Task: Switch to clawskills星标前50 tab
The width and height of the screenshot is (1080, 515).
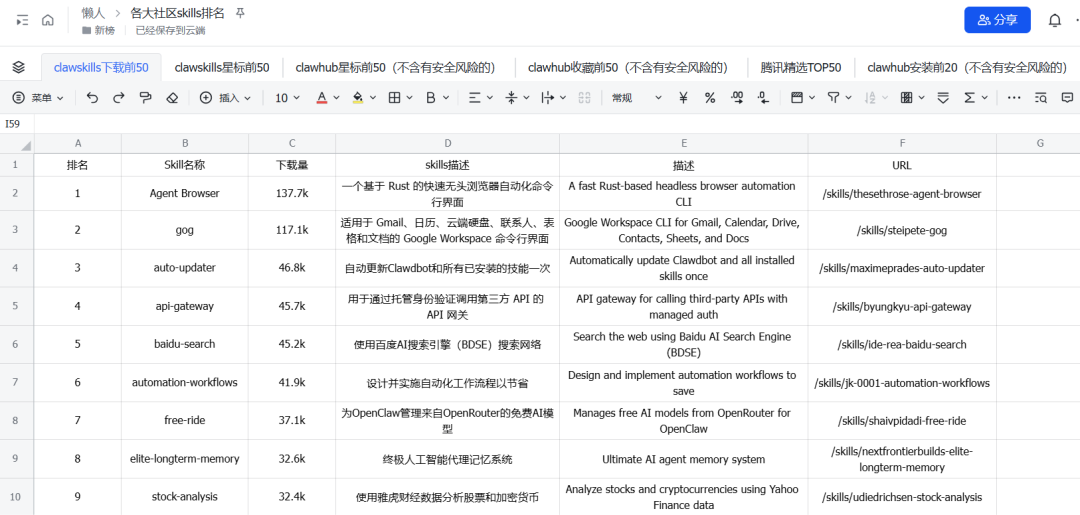Action: 222,67
